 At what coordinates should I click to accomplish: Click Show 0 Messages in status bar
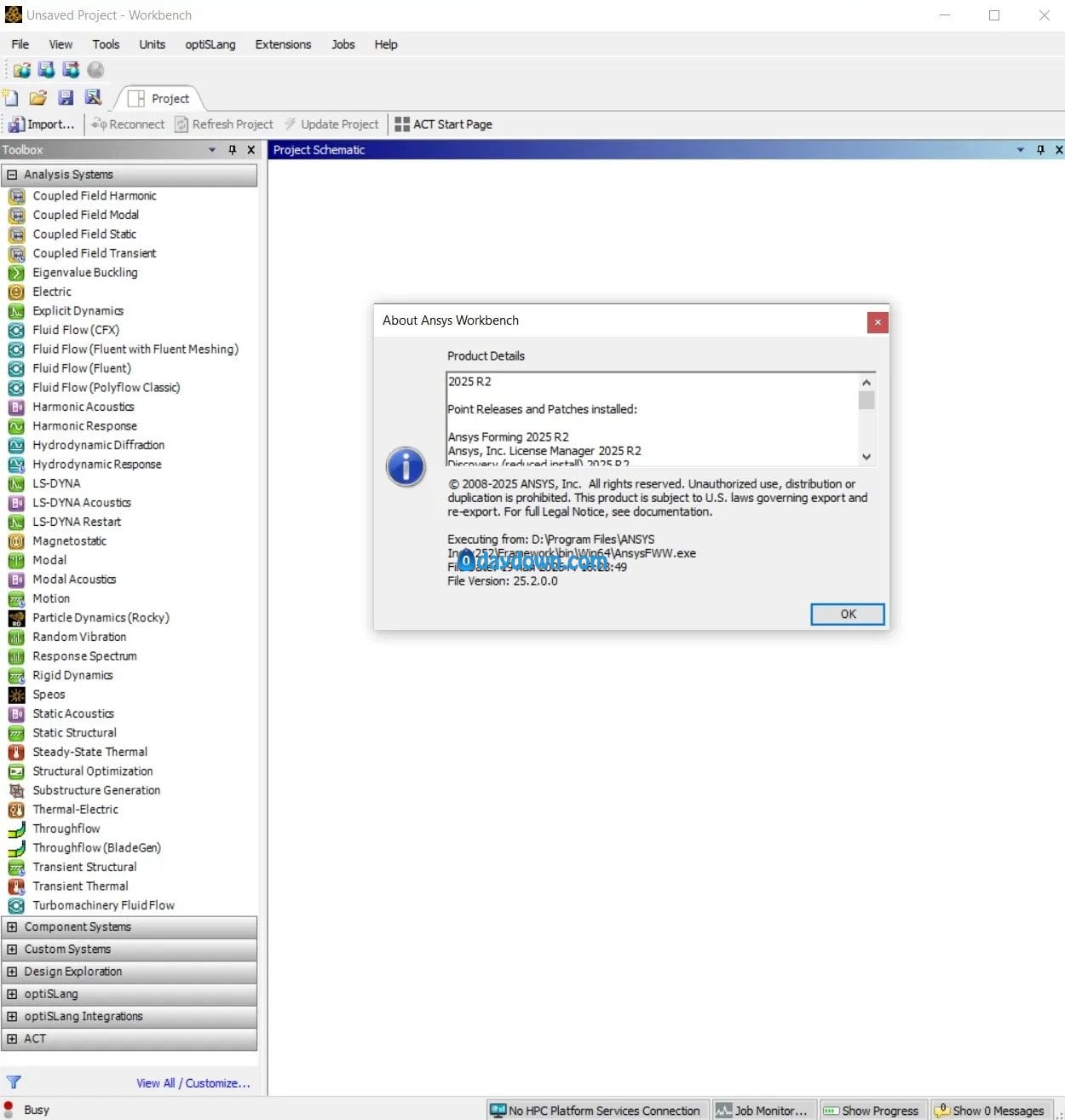(x=990, y=1111)
